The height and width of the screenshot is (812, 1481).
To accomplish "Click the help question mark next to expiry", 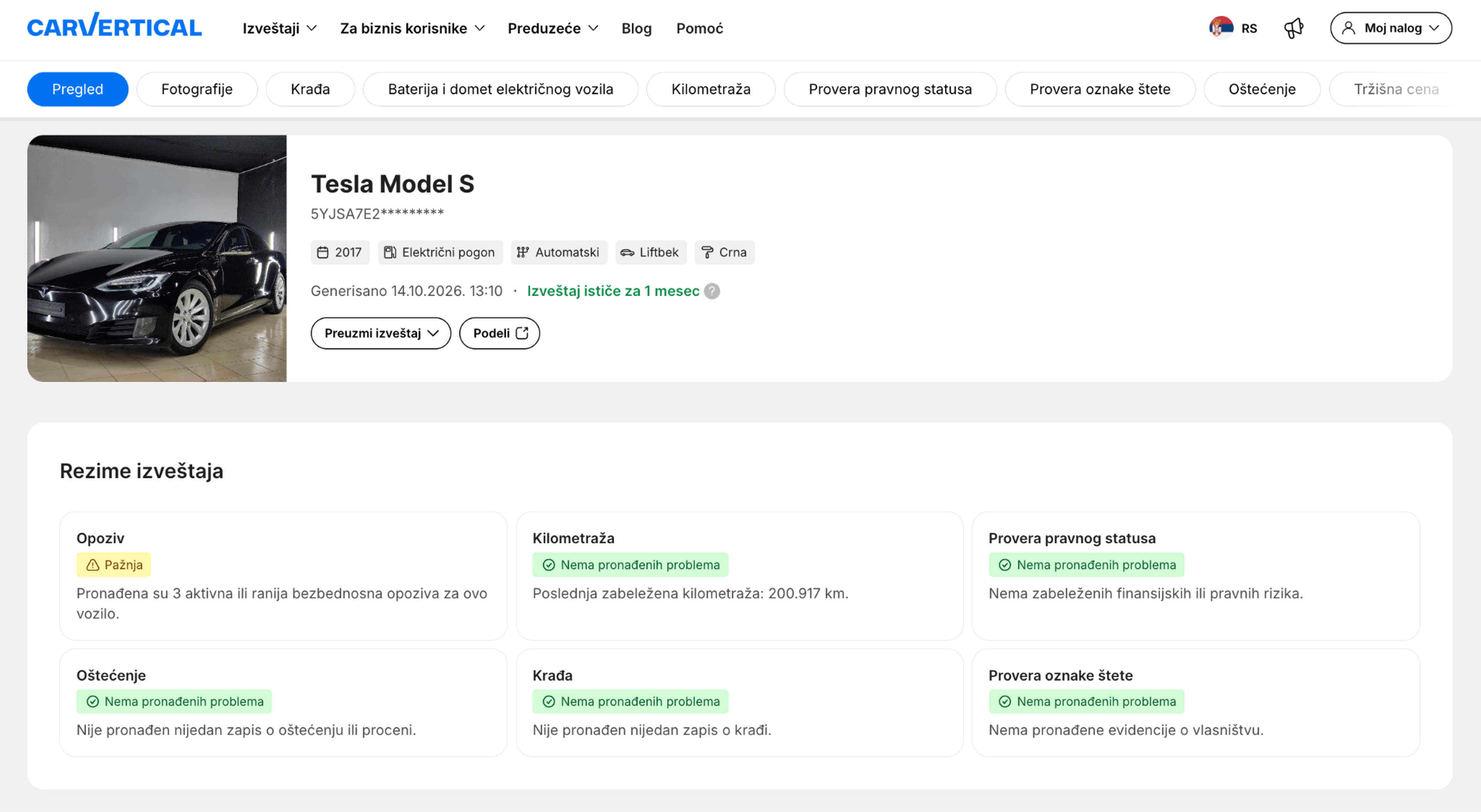I will pyautogui.click(x=712, y=291).
